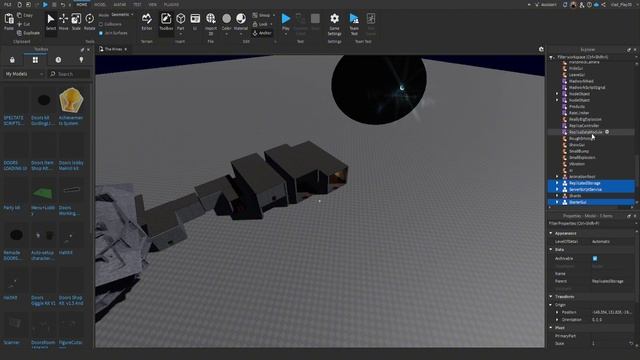Expand the ServerScriptService tree node
The width and height of the screenshot is (640, 360).
click(x=557, y=189)
